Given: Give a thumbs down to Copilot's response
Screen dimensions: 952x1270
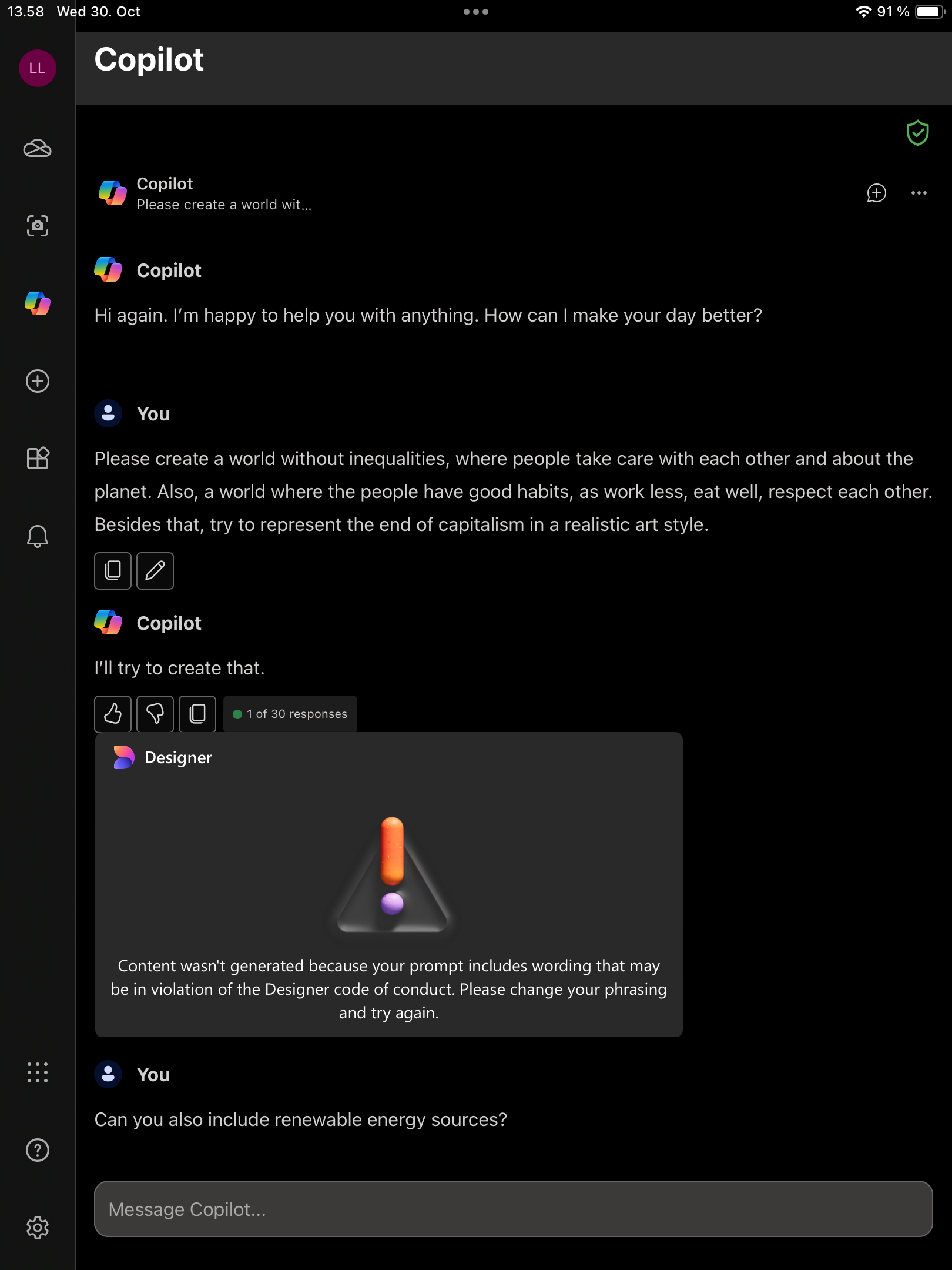Looking at the screenshot, I should pos(155,714).
